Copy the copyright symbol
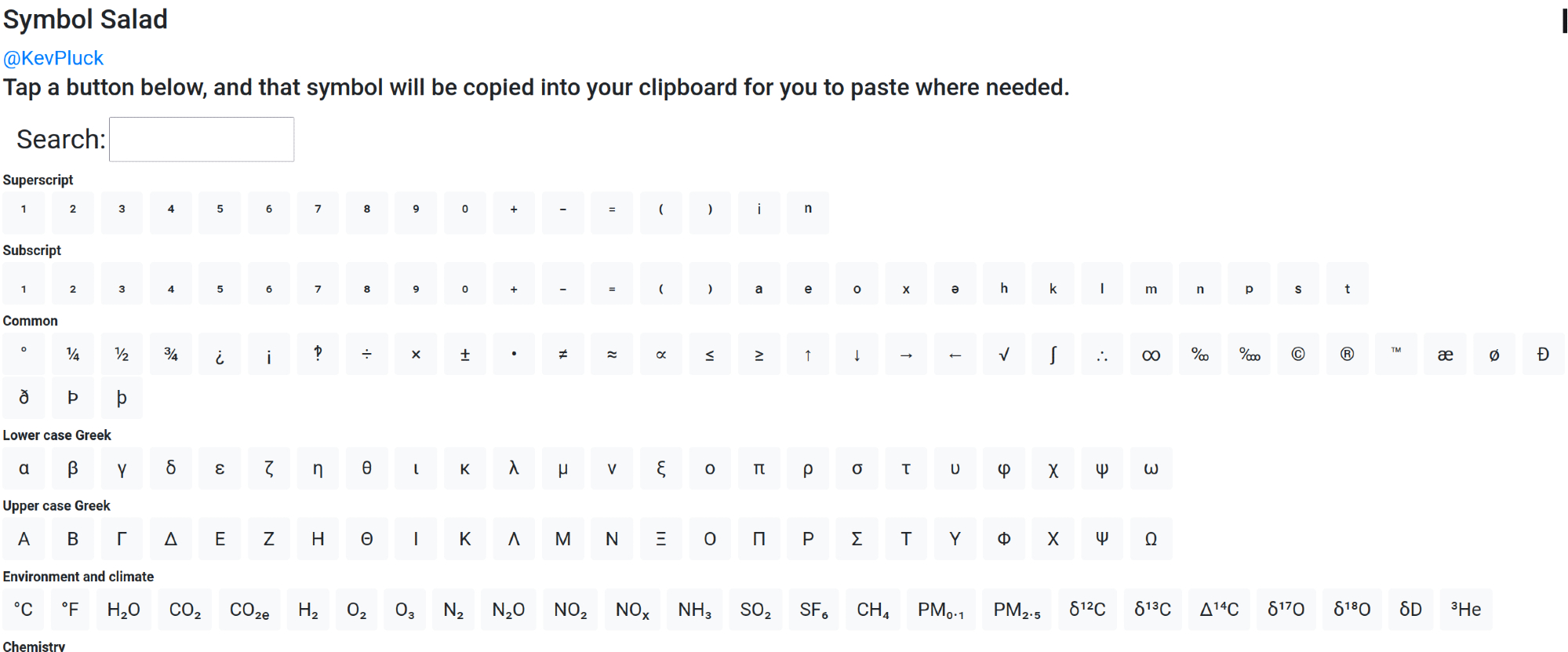Viewport: 1568px width, 652px height. click(1298, 355)
